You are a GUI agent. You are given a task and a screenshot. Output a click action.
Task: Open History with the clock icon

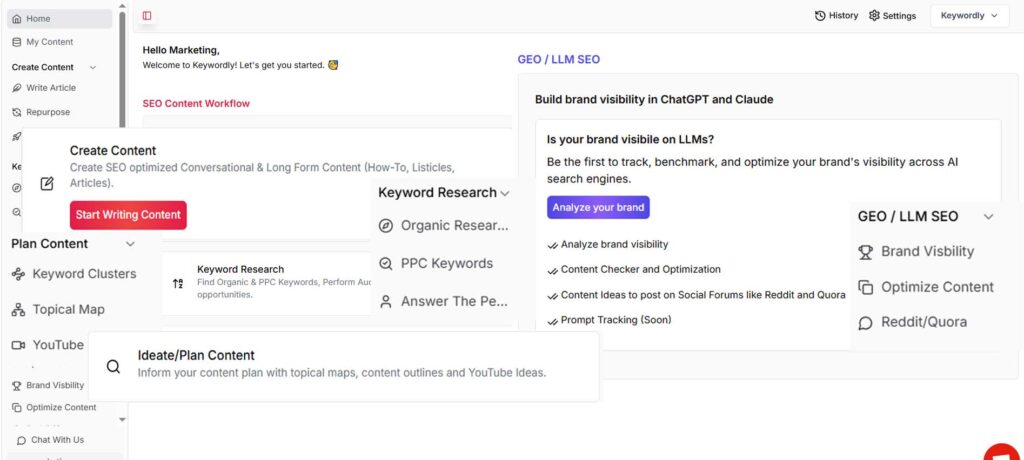[820, 16]
